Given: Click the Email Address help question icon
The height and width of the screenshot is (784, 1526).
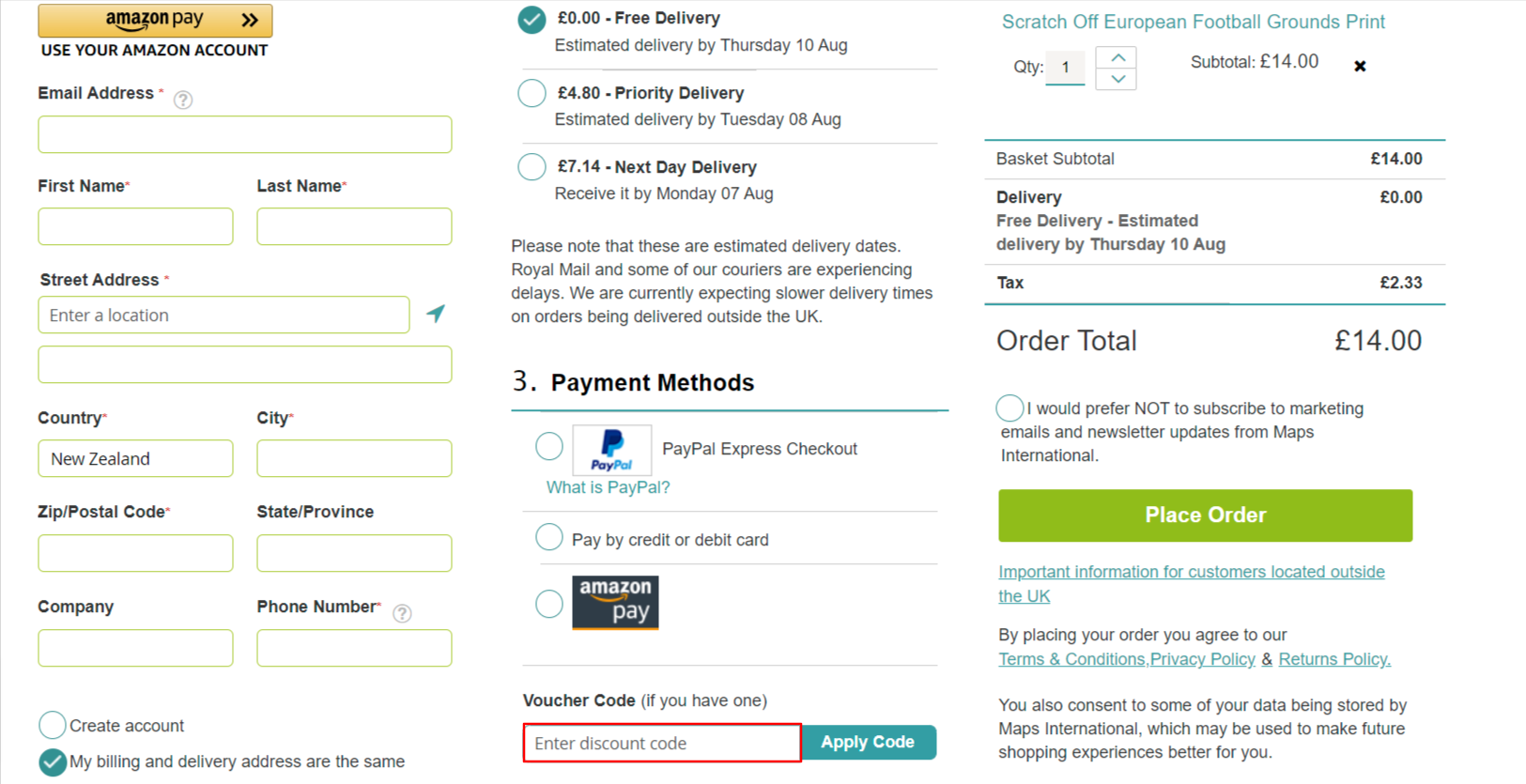Looking at the screenshot, I should [183, 100].
